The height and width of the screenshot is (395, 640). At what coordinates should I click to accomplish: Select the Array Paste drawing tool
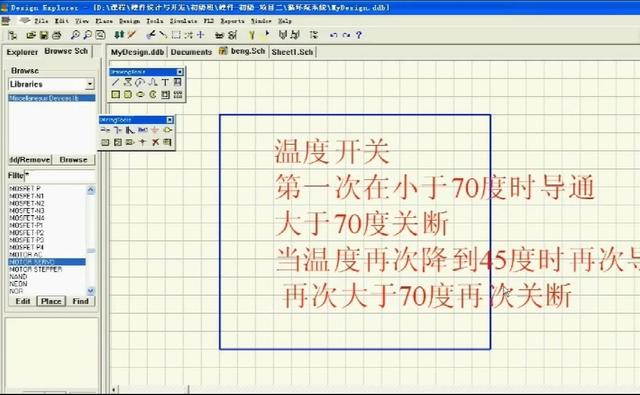178,95
